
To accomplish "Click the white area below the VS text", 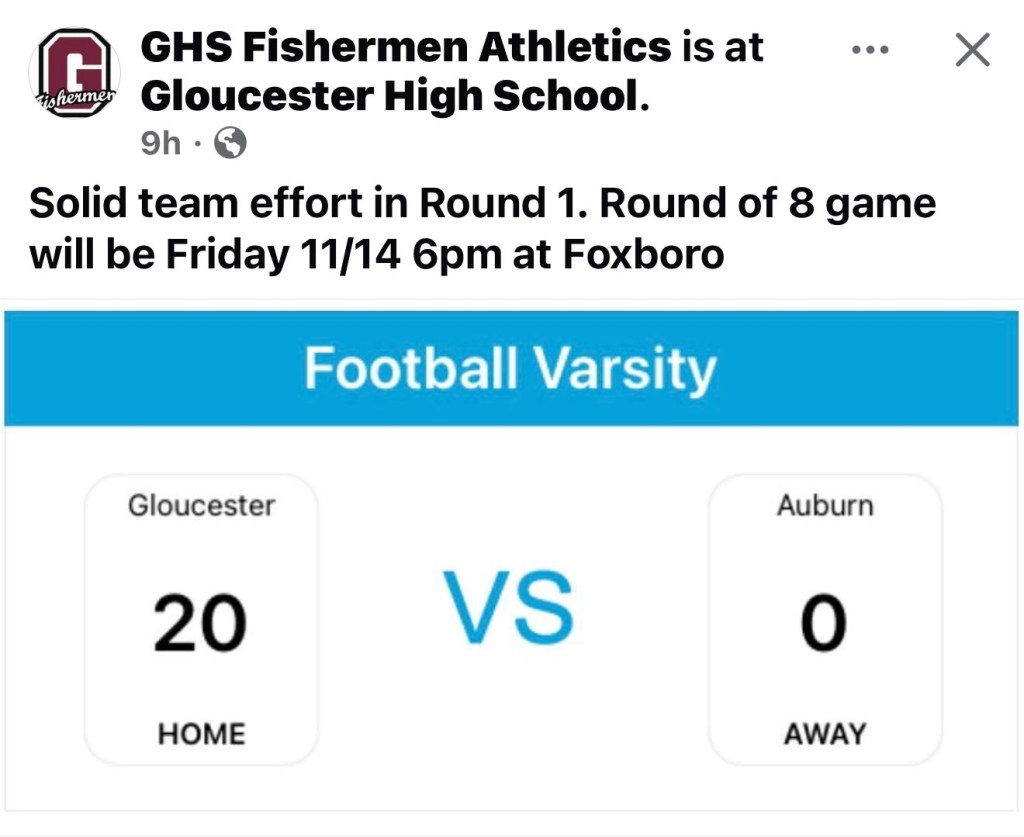I will pyautogui.click(x=510, y=720).
